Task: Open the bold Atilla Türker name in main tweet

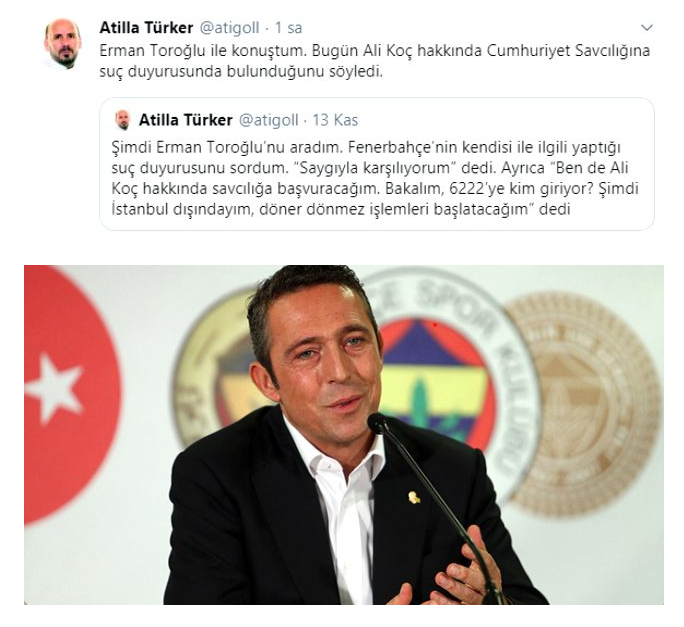Action: click(146, 28)
